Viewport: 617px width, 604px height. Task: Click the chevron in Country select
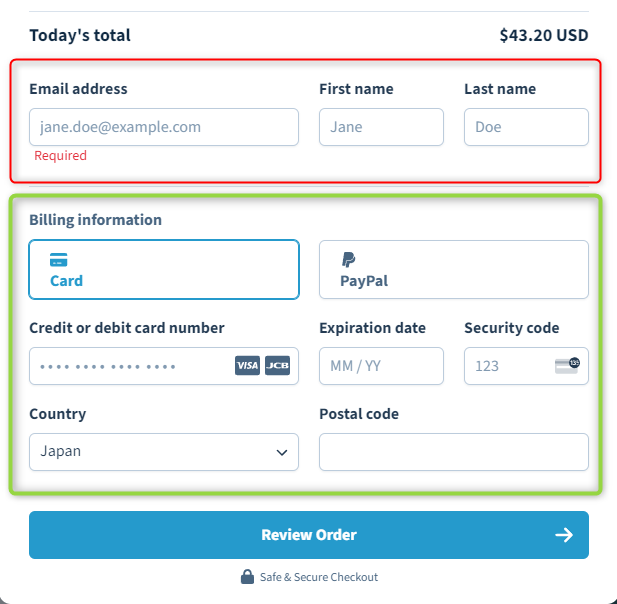pos(281,452)
